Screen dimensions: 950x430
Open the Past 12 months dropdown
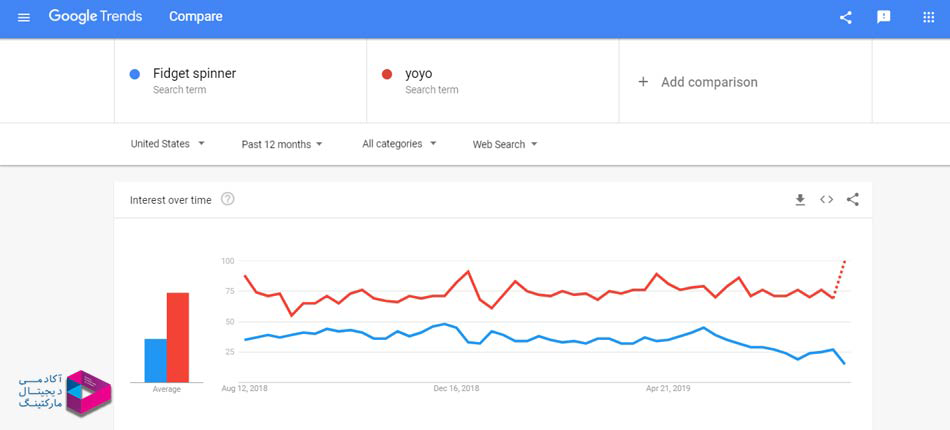tap(282, 144)
